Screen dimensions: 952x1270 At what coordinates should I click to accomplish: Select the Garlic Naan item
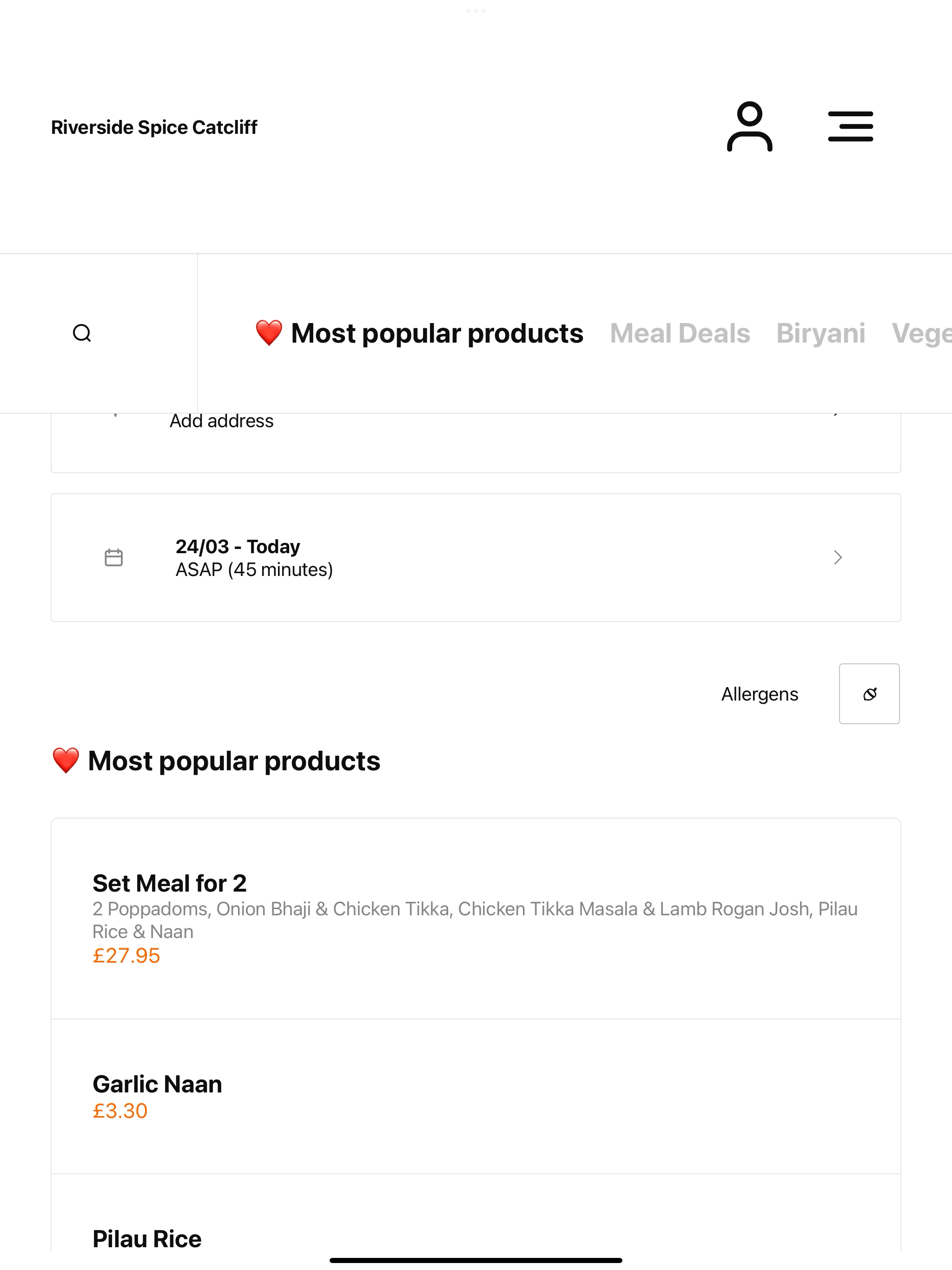476,1097
